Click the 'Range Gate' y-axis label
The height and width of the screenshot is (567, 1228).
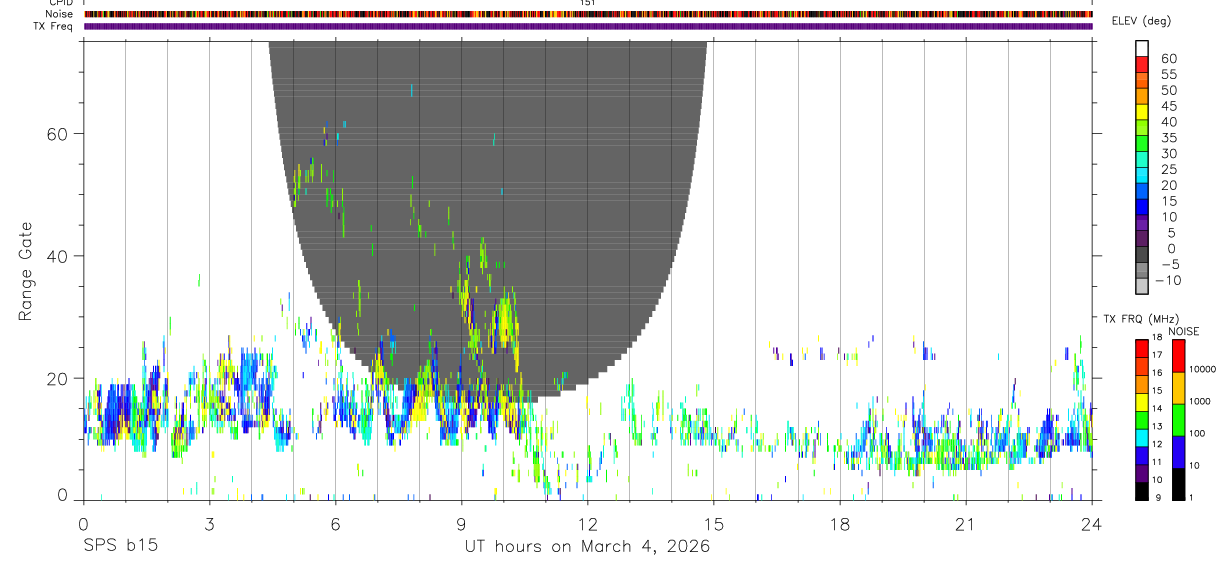[27, 271]
